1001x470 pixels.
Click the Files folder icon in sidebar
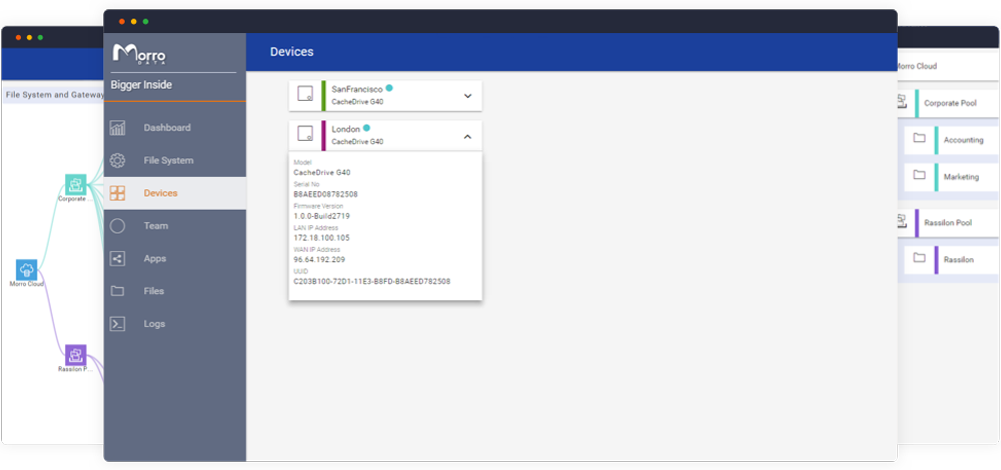(117, 291)
